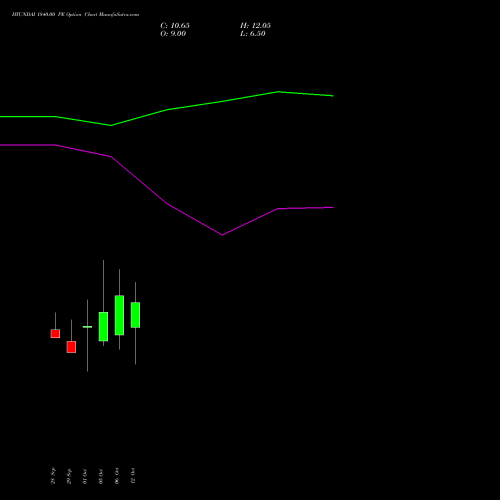Click the '01 Oct' date axis label
Viewport: 500px width, 500px height.
pyautogui.click(x=85, y=476)
